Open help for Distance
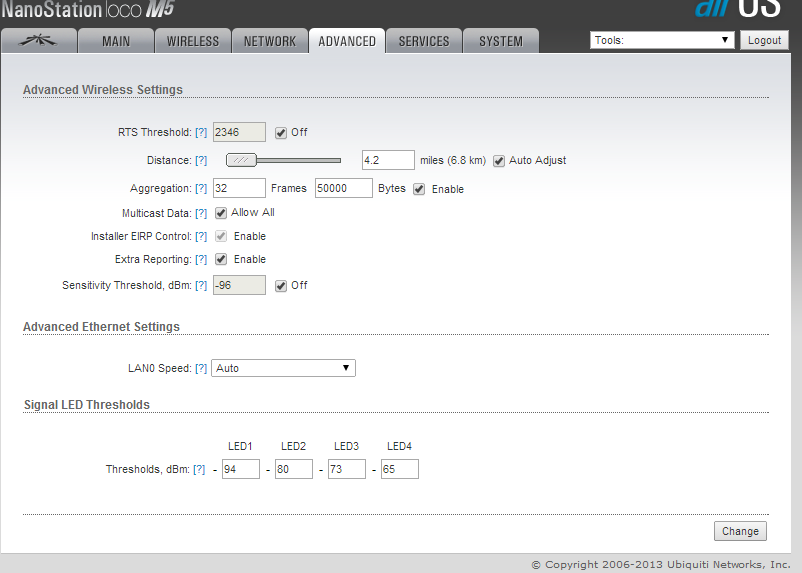 [201, 161]
